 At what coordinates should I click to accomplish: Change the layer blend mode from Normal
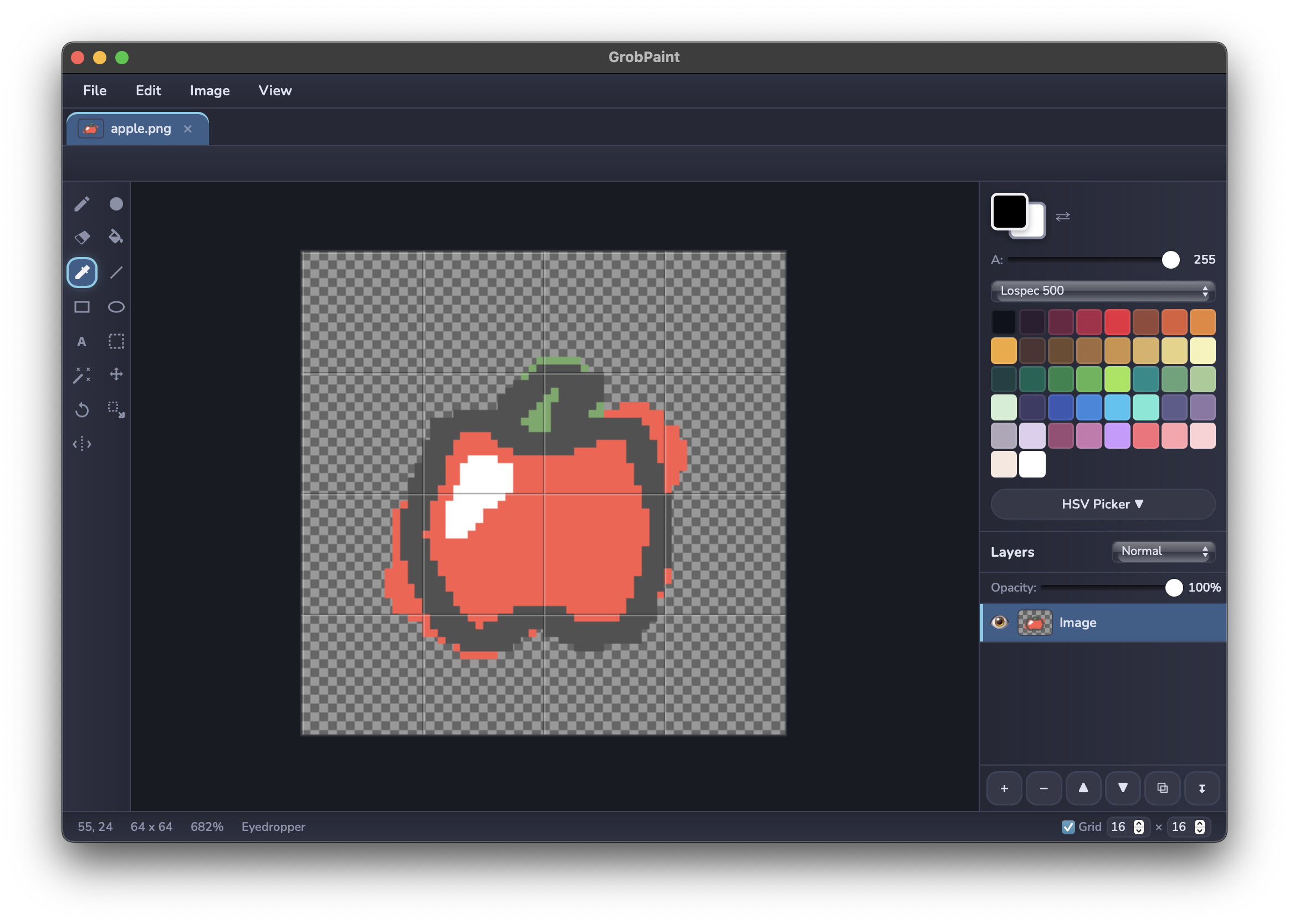(x=1163, y=551)
